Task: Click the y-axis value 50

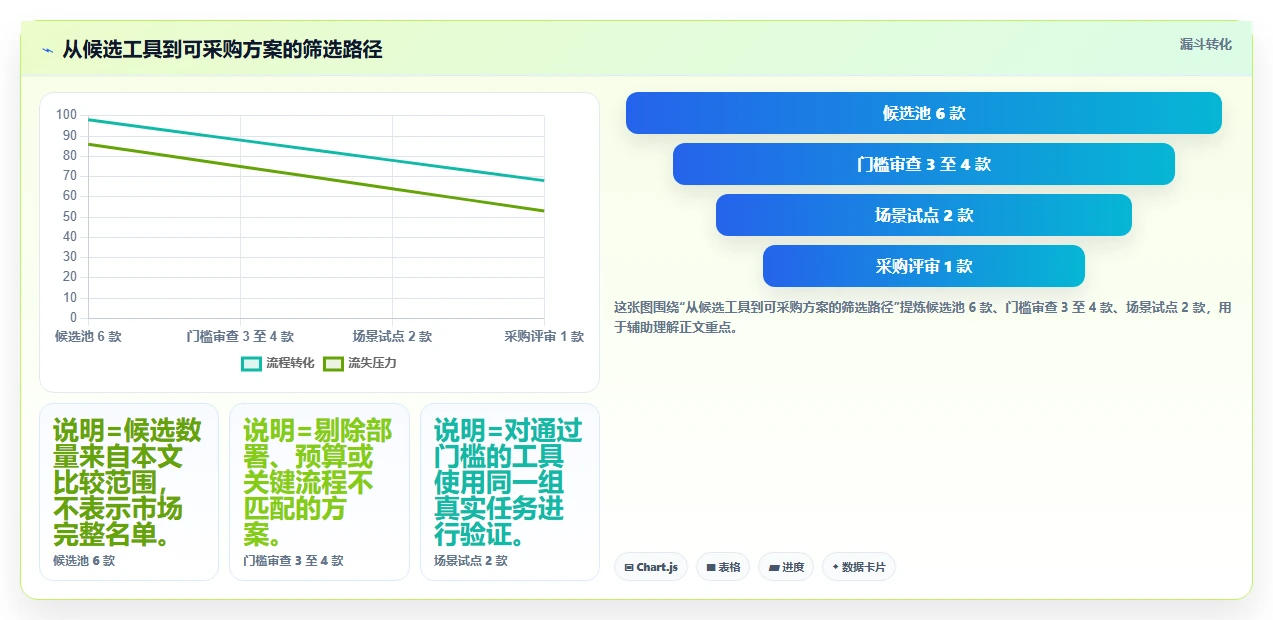Action: point(70,217)
